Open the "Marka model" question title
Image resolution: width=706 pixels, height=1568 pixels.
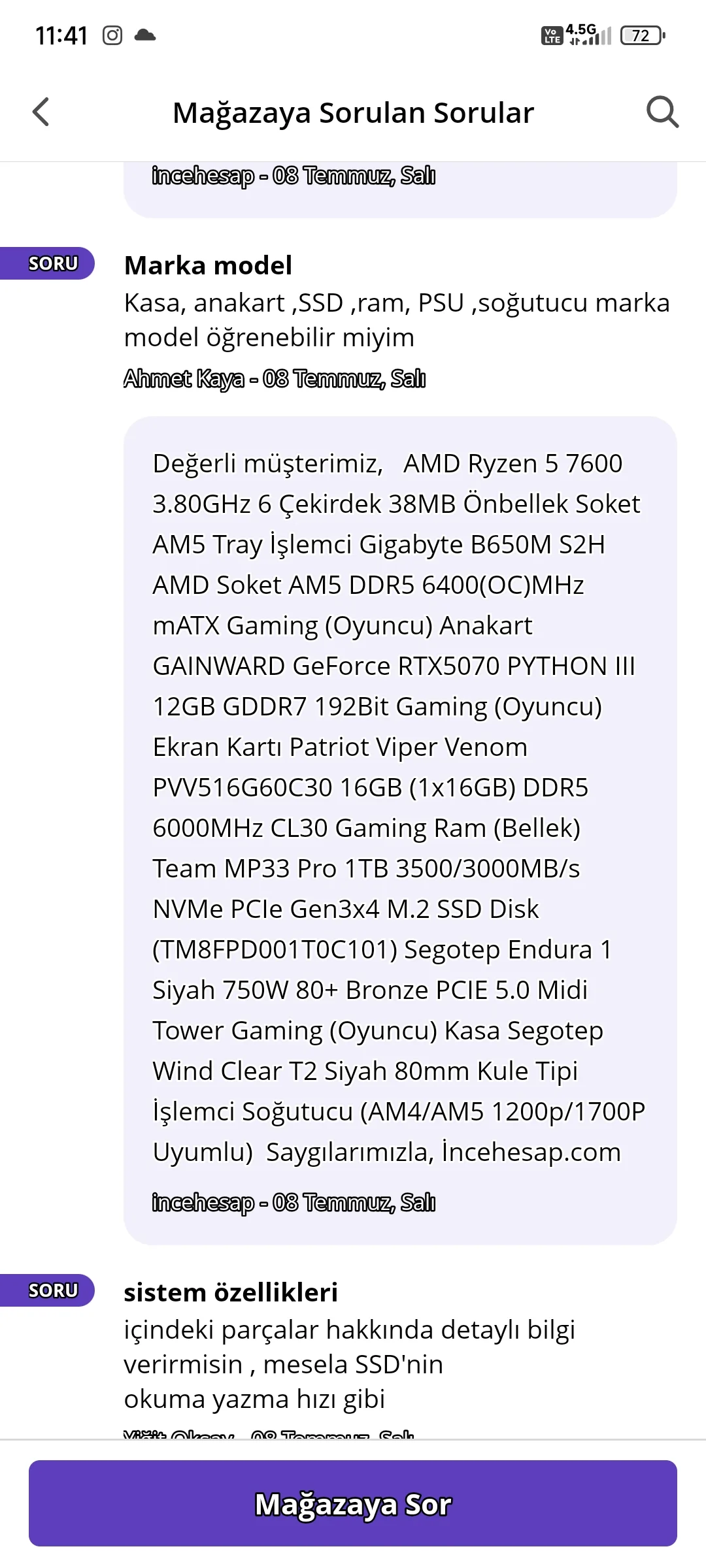pos(208,265)
